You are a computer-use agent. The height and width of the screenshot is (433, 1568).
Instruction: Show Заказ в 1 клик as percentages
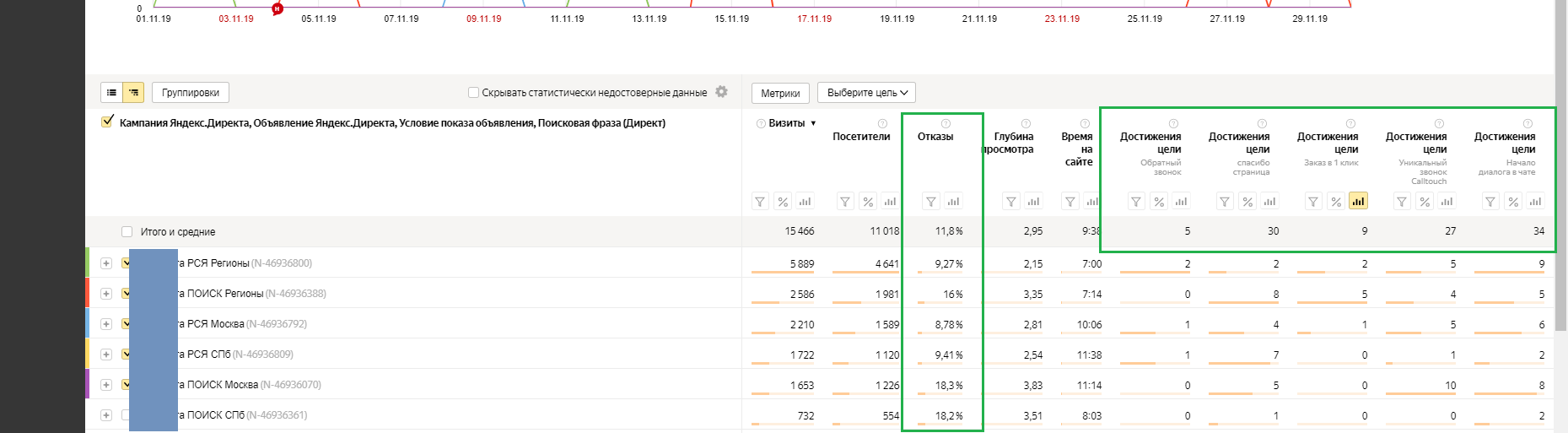(x=1336, y=201)
